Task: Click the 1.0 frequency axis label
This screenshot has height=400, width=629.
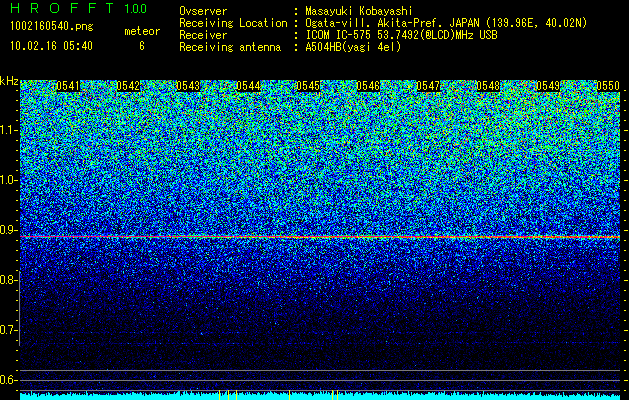Action: pyautogui.click(x=9, y=181)
